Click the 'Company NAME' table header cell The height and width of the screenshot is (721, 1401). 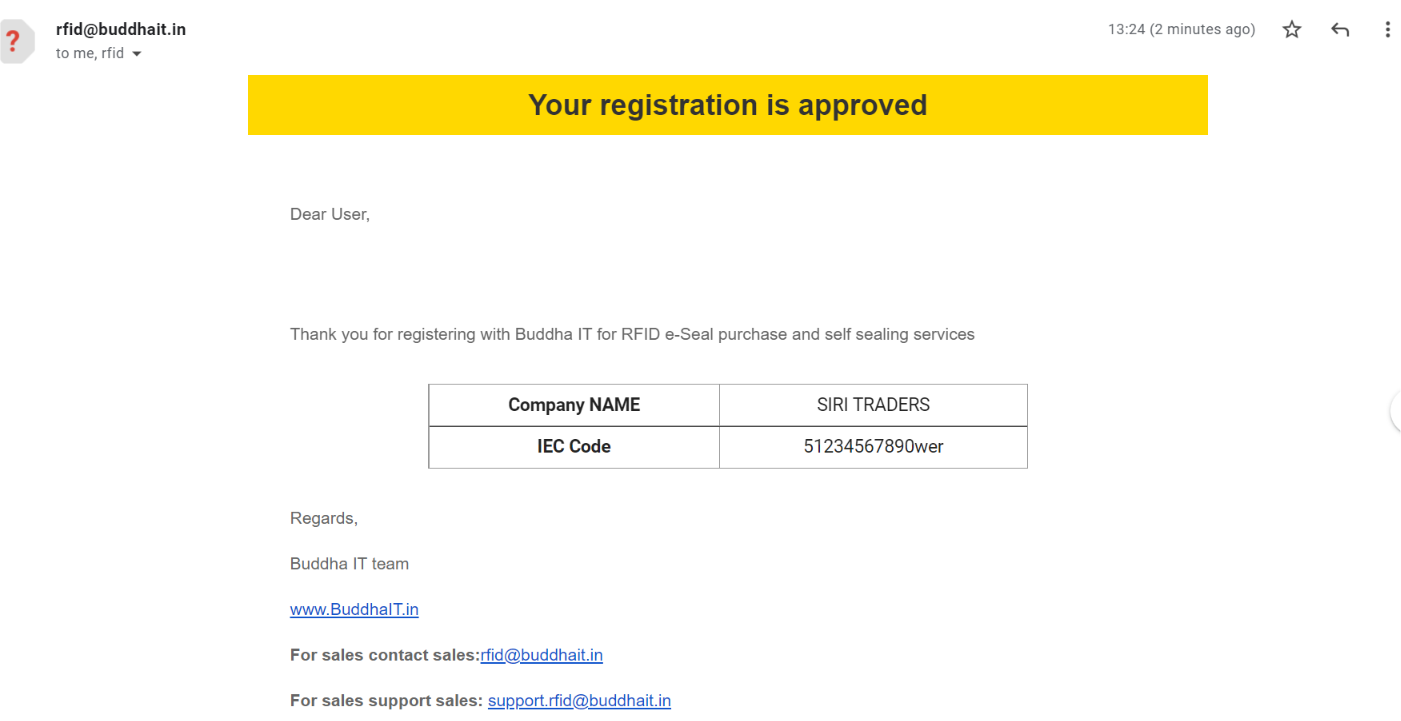[x=574, y=405]
